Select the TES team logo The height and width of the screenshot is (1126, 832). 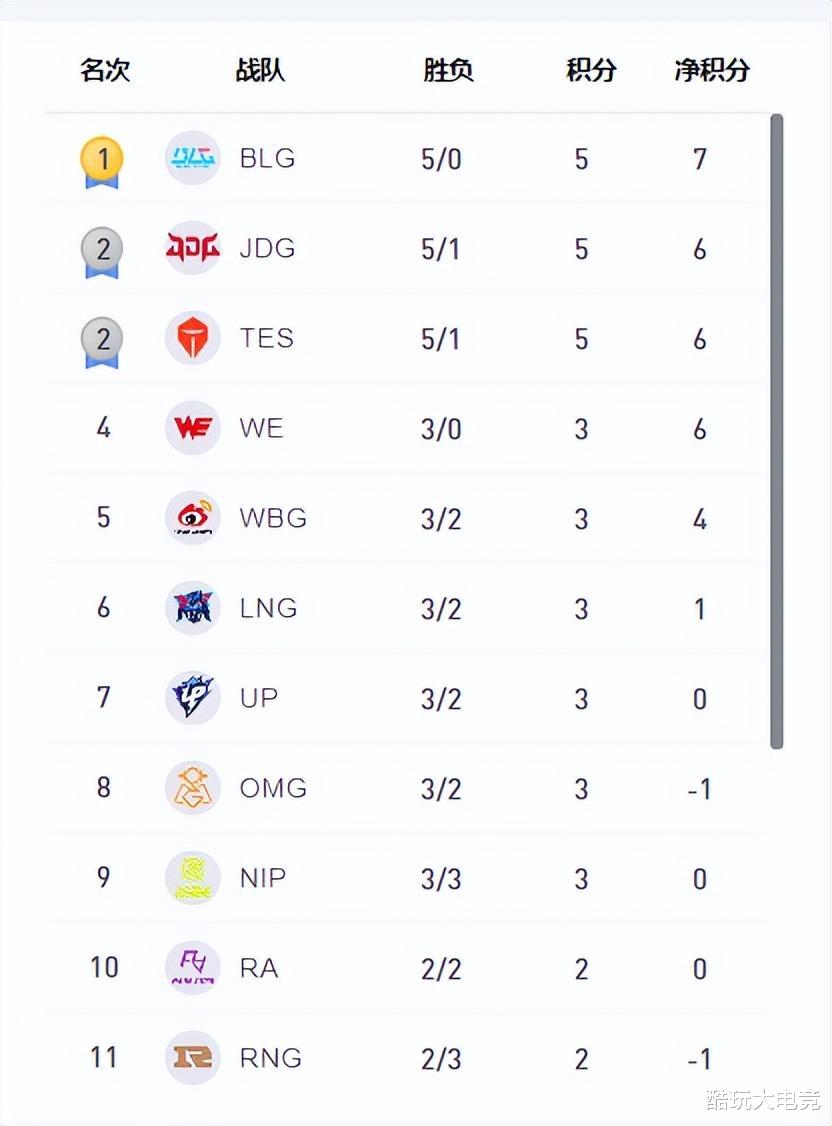click(192, 338)
